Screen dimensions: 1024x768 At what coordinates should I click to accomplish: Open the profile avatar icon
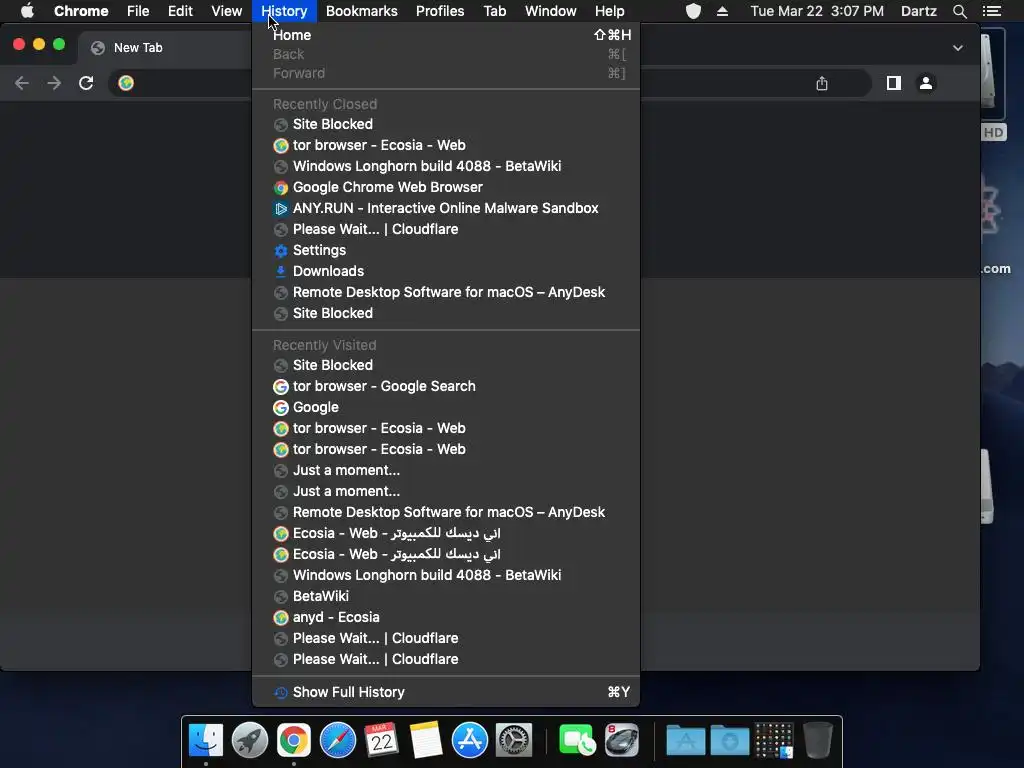coord(925,83)
